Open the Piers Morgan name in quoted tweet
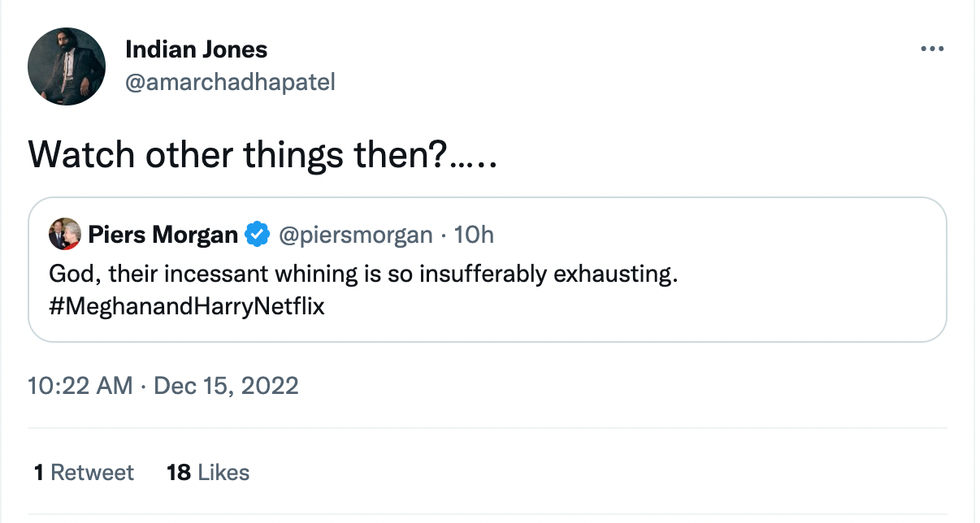The image size is (980, 523). (x=163, y=235)
